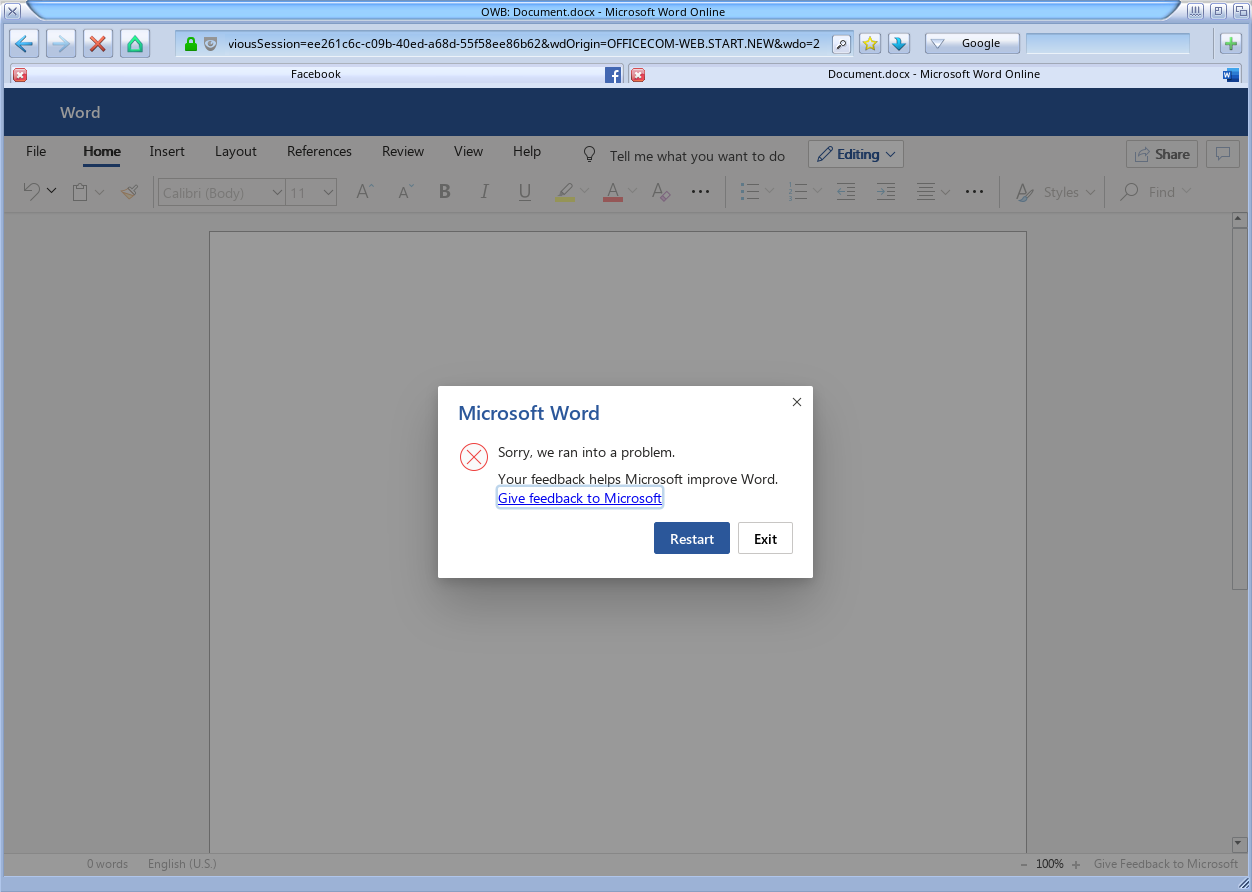This screenshot has height=892, width=1252.
Task: Select the Google search engine dropdown
Action: pyautogui.click(x=972, y=44)
